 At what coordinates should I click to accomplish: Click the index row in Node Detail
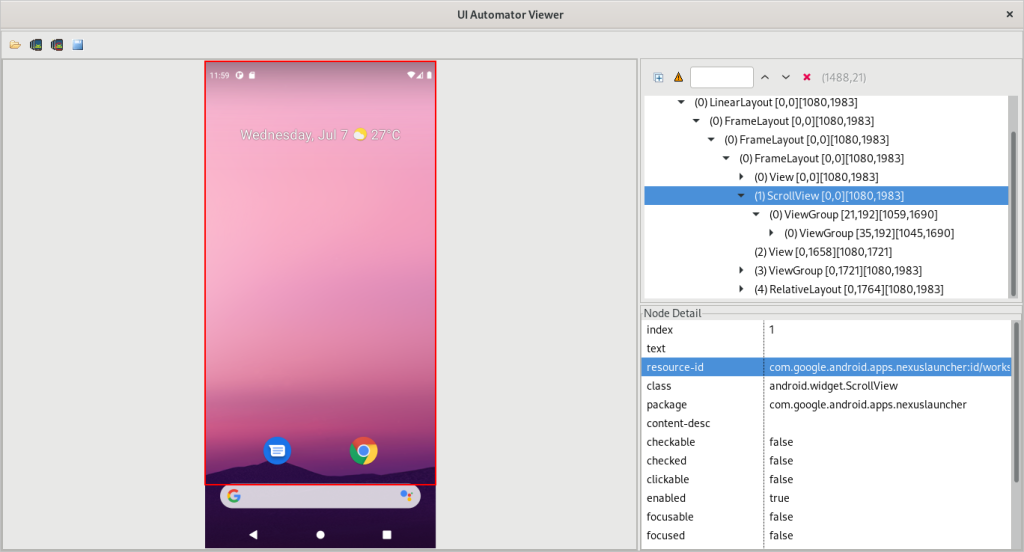(826, 330)
